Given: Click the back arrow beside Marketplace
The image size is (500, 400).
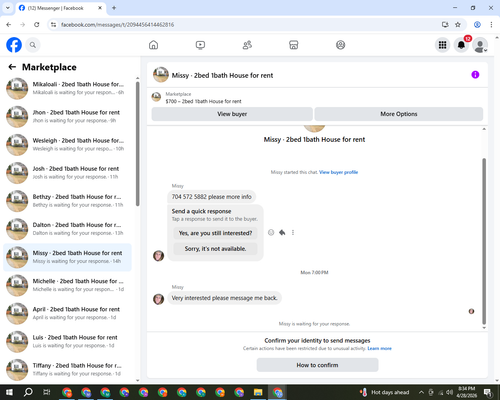Looking at the screenshot, I should pyautogui.click(x=12, y=67).
